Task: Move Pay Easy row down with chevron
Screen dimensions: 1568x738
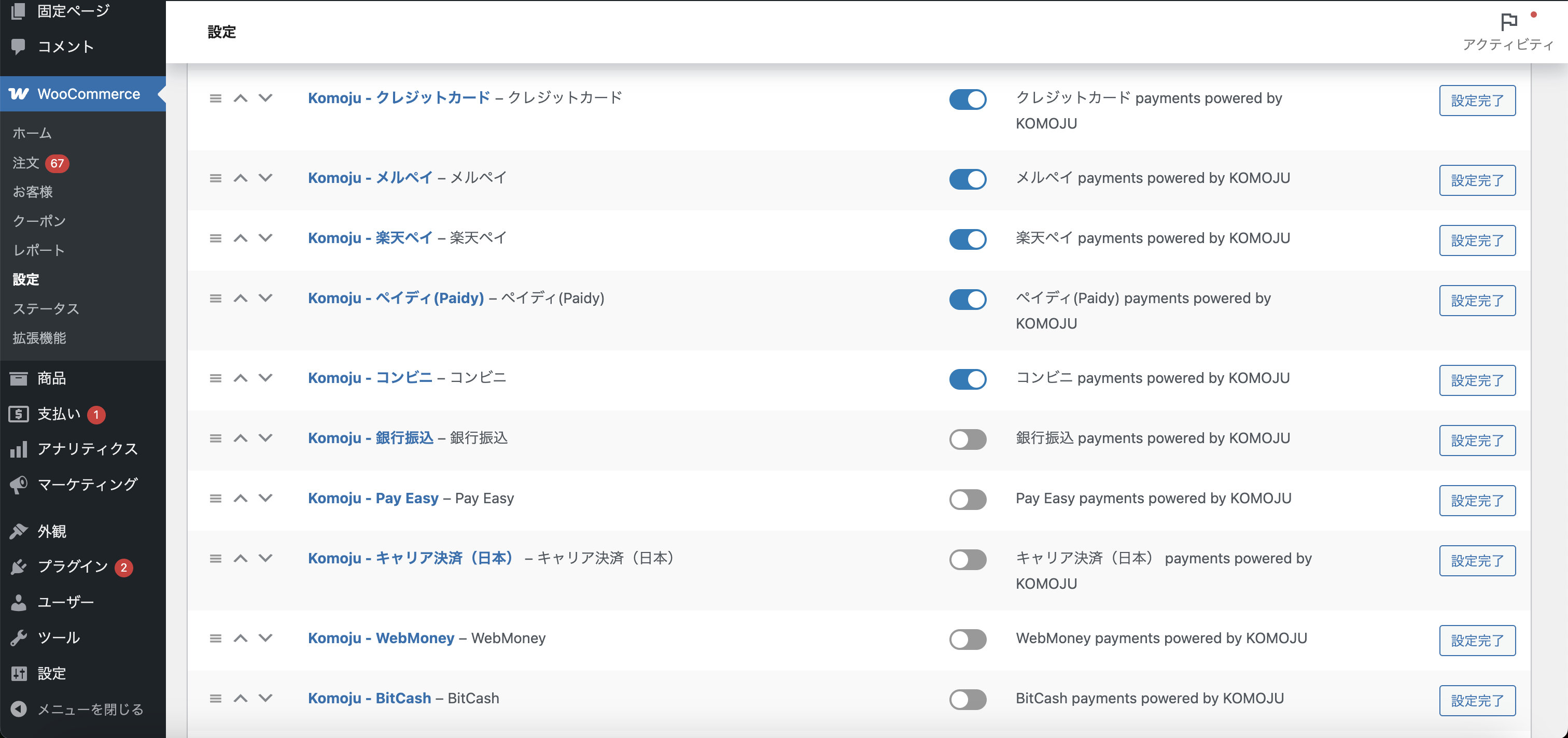Action: 265,498
